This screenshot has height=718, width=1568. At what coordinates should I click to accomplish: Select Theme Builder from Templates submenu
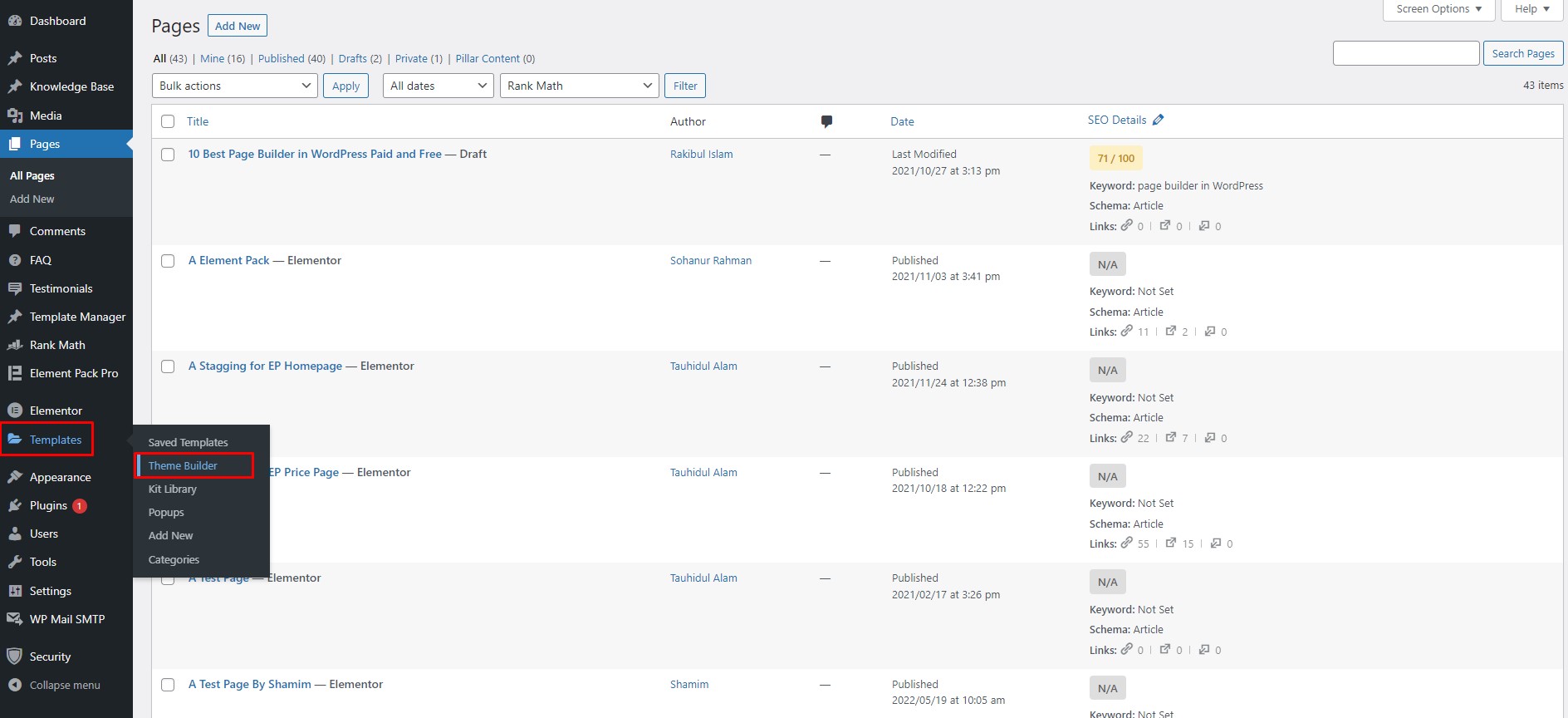(183, 465)
